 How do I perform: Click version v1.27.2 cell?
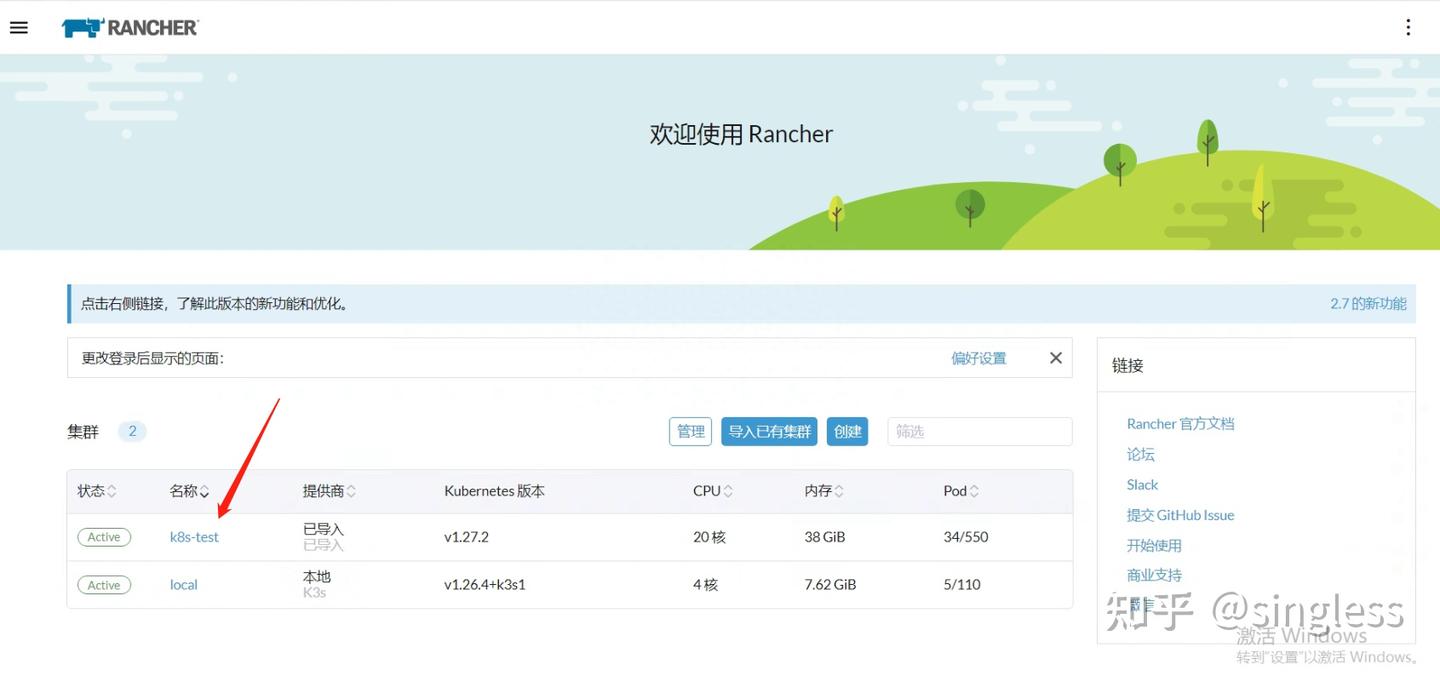(466, 537)
